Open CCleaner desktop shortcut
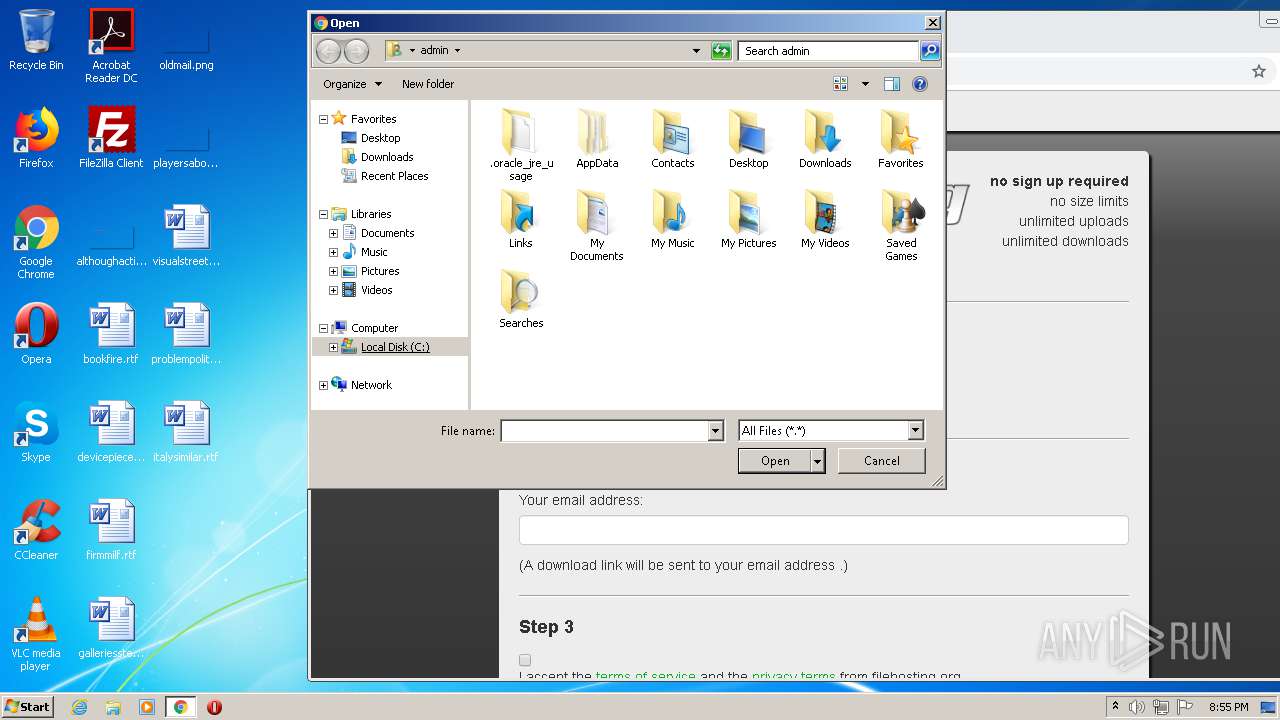1280x720 pixels. tap(36, 530)
